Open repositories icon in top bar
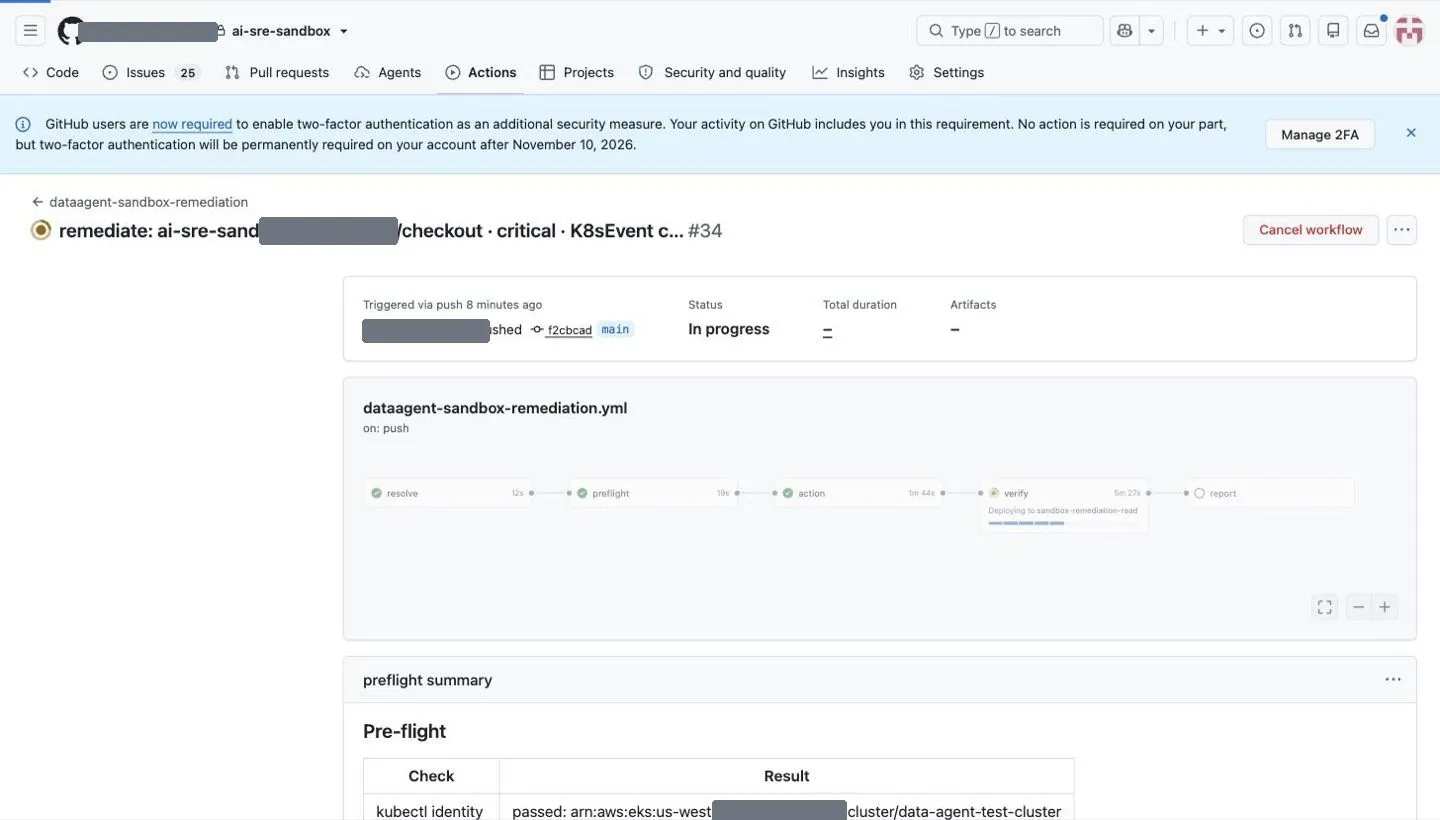The width and height of the screenshot is (1440, 820). point(1333,31)
